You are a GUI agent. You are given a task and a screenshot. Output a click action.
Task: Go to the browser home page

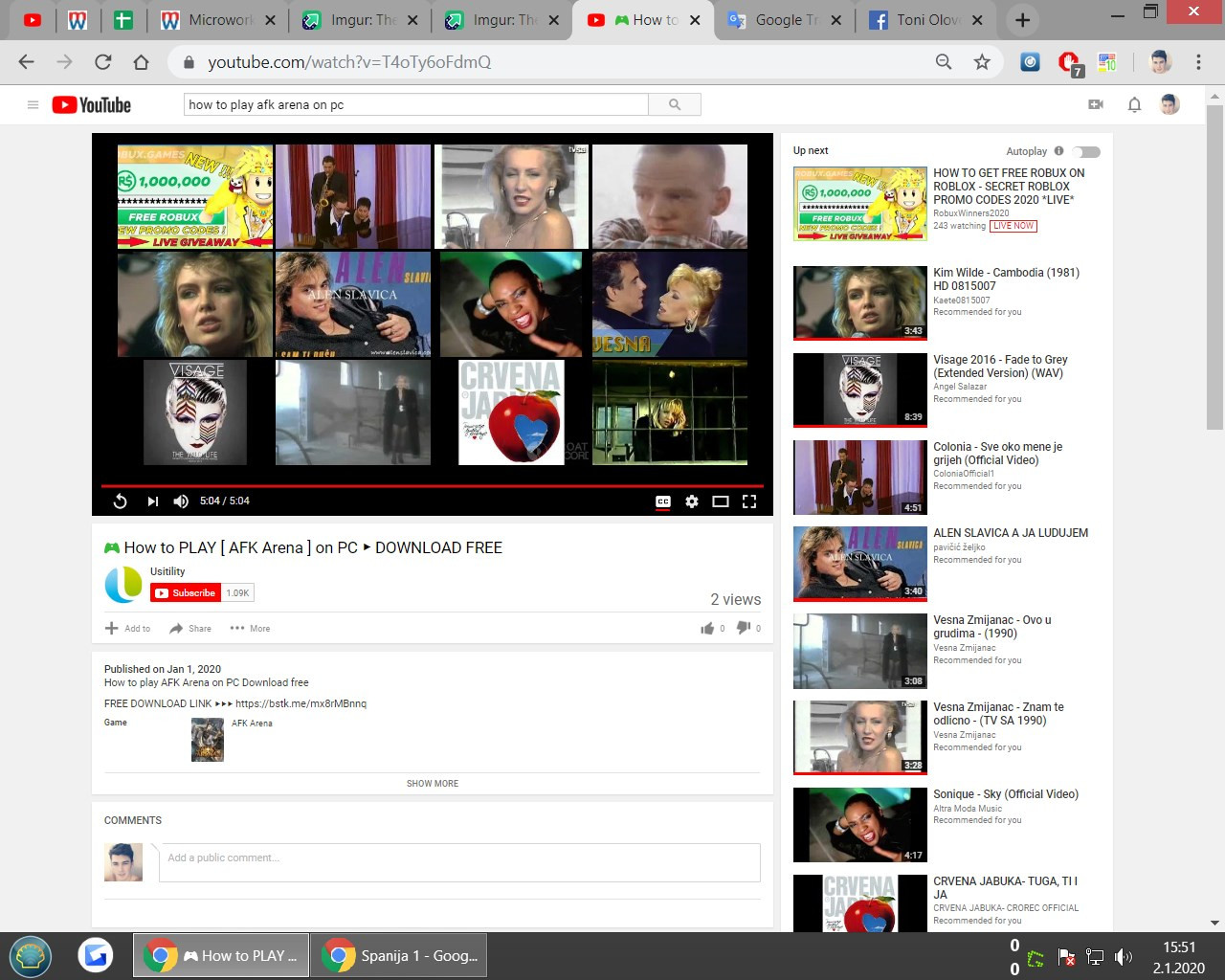coord(142,62)
